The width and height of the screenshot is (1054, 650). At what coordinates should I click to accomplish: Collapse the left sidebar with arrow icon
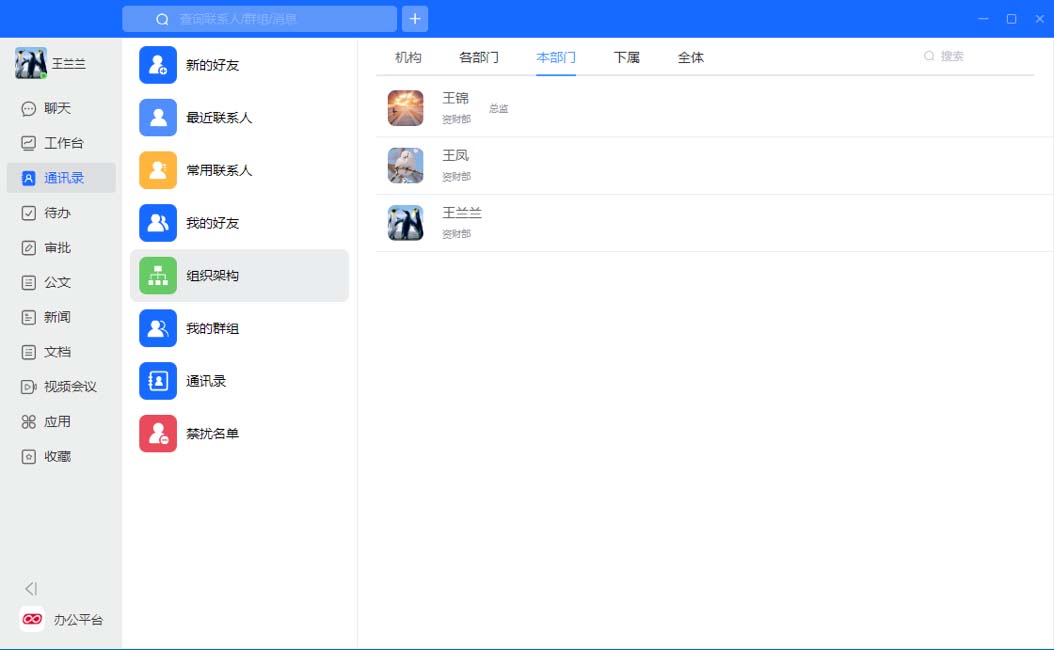pos(31,589)
